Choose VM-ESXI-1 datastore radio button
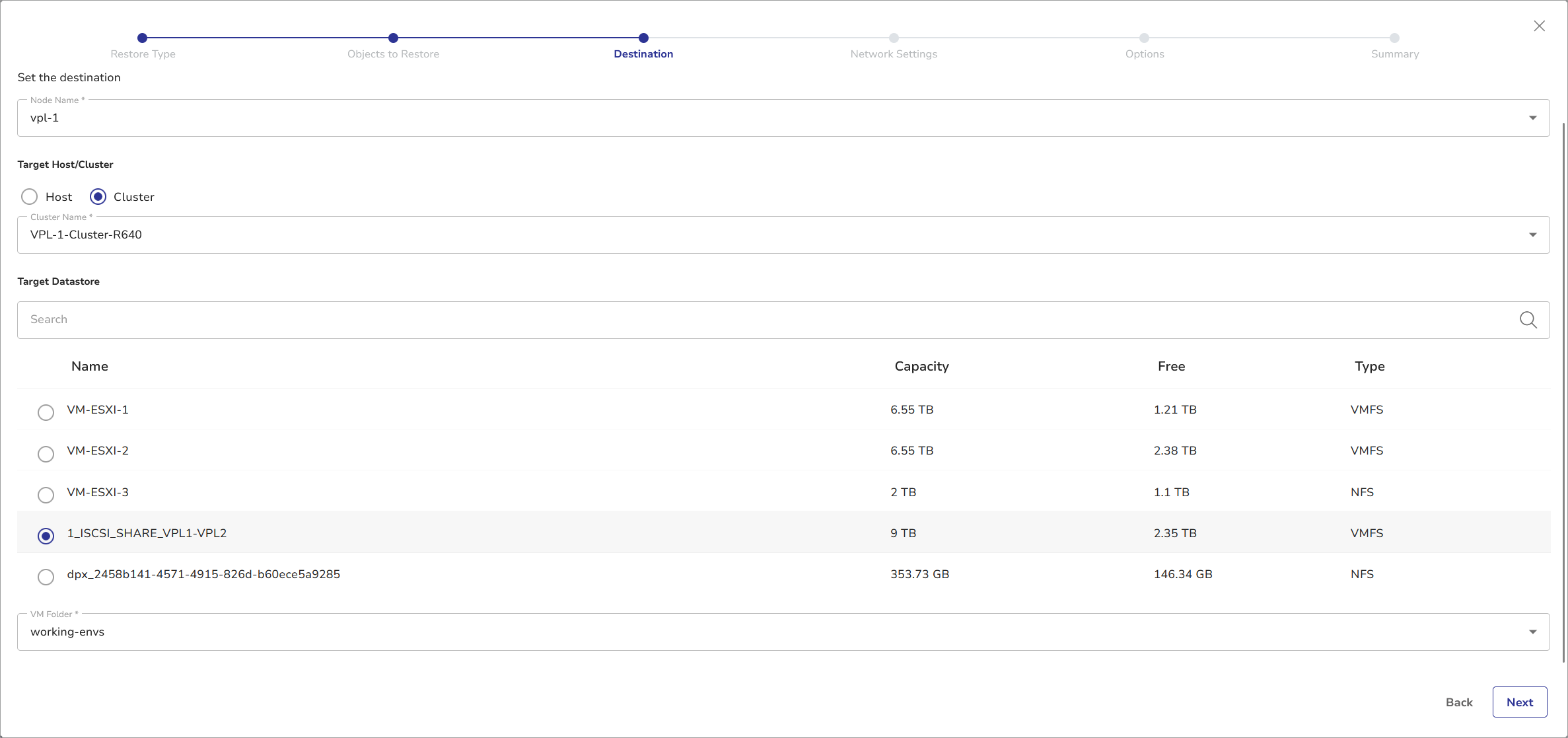Screen dimensions: 1568x738 [x=46, y=412]
